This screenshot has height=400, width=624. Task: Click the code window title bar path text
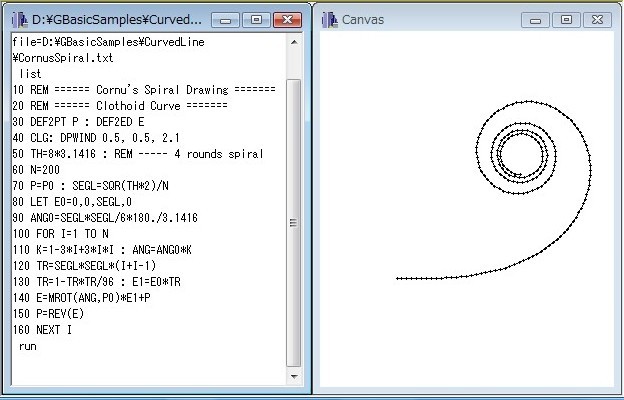[116, 20]
